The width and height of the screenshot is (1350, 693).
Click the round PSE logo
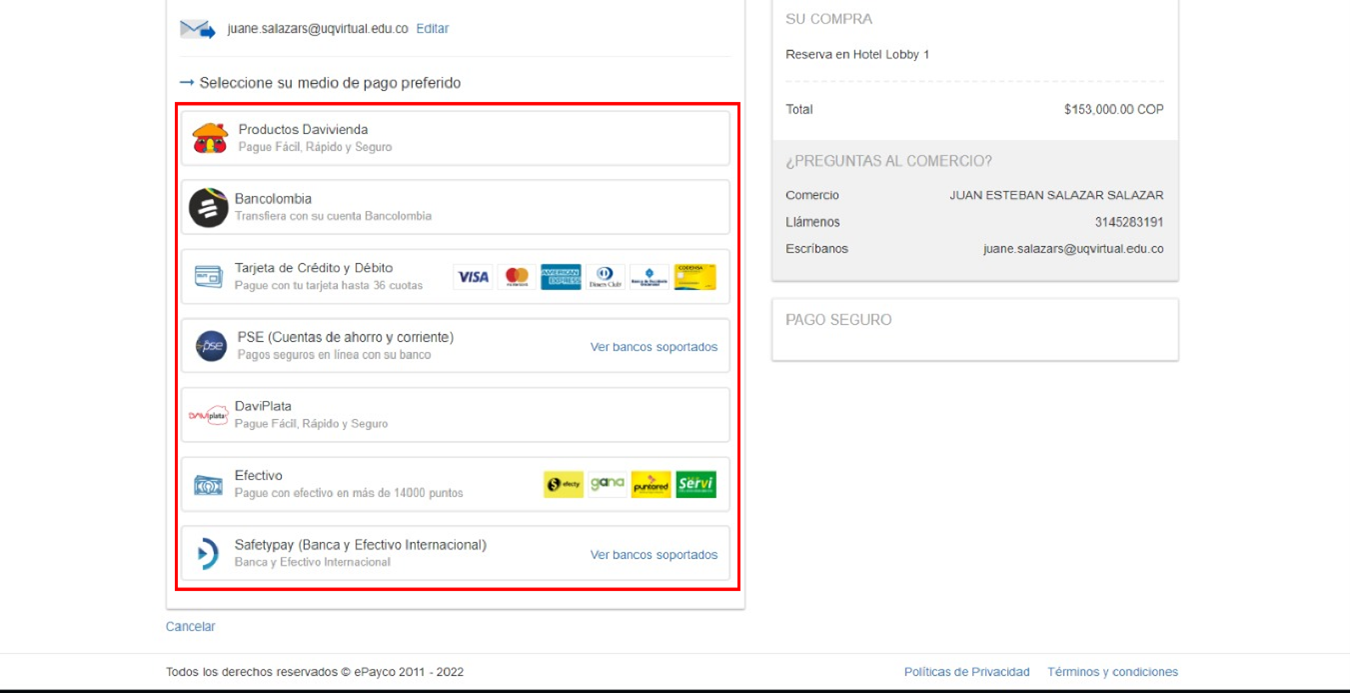click(x=211, y=346)
